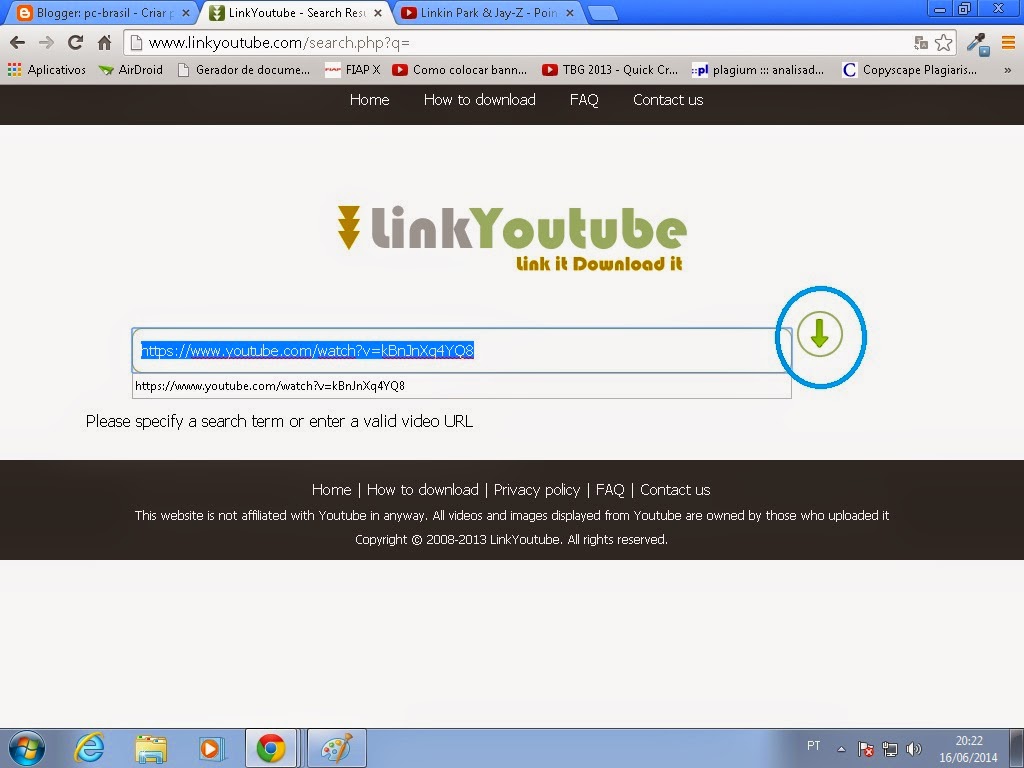
Task: Reload the page with the refresh icon
Action: tap(75, 42)
